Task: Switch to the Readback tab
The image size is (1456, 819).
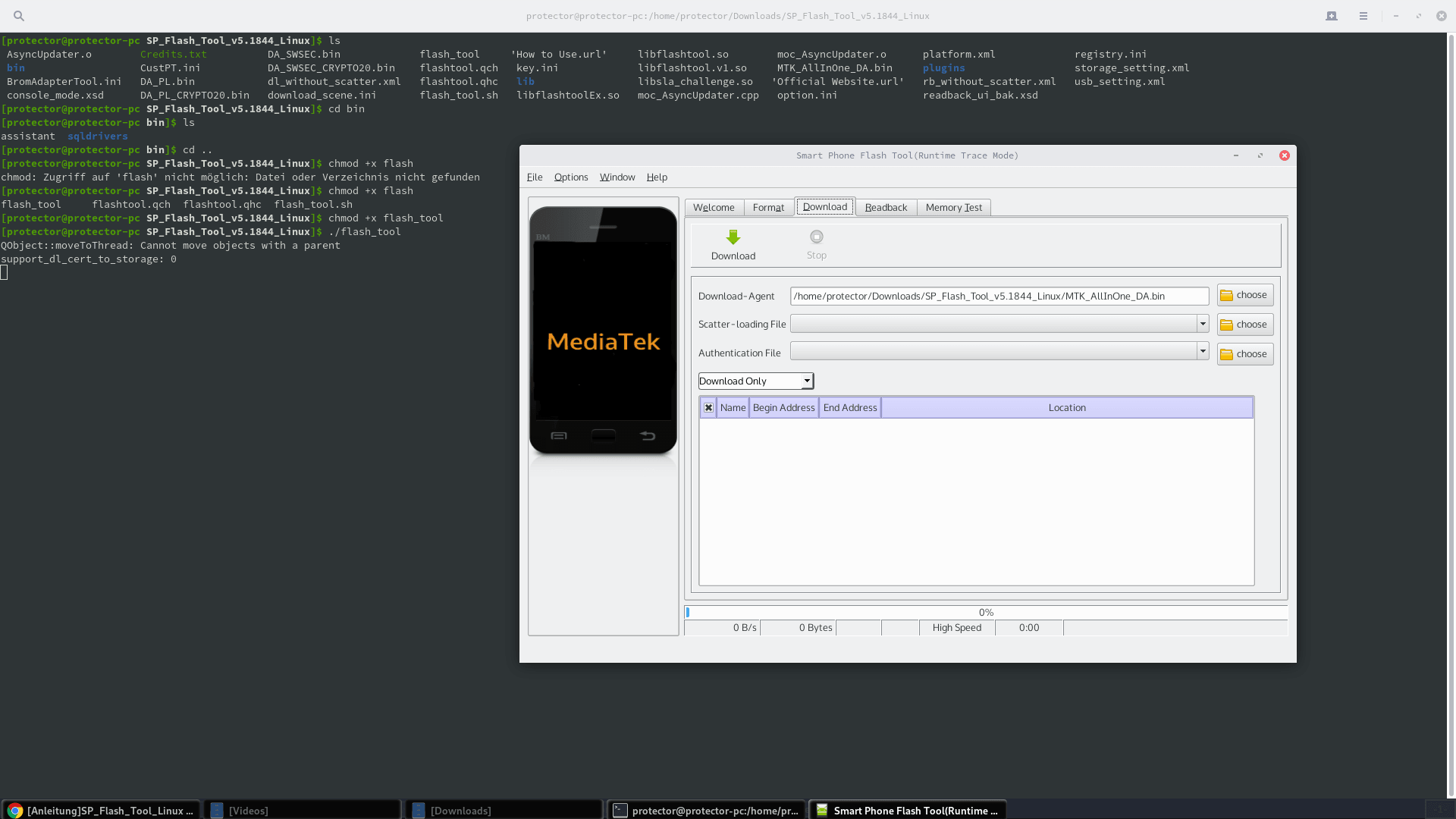Action: click(x=886, y=208)
